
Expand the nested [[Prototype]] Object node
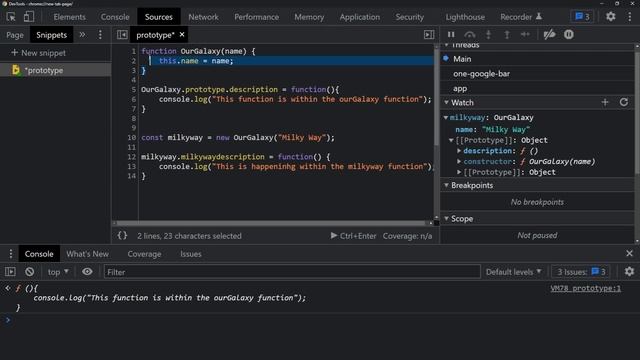coord(459,172)
